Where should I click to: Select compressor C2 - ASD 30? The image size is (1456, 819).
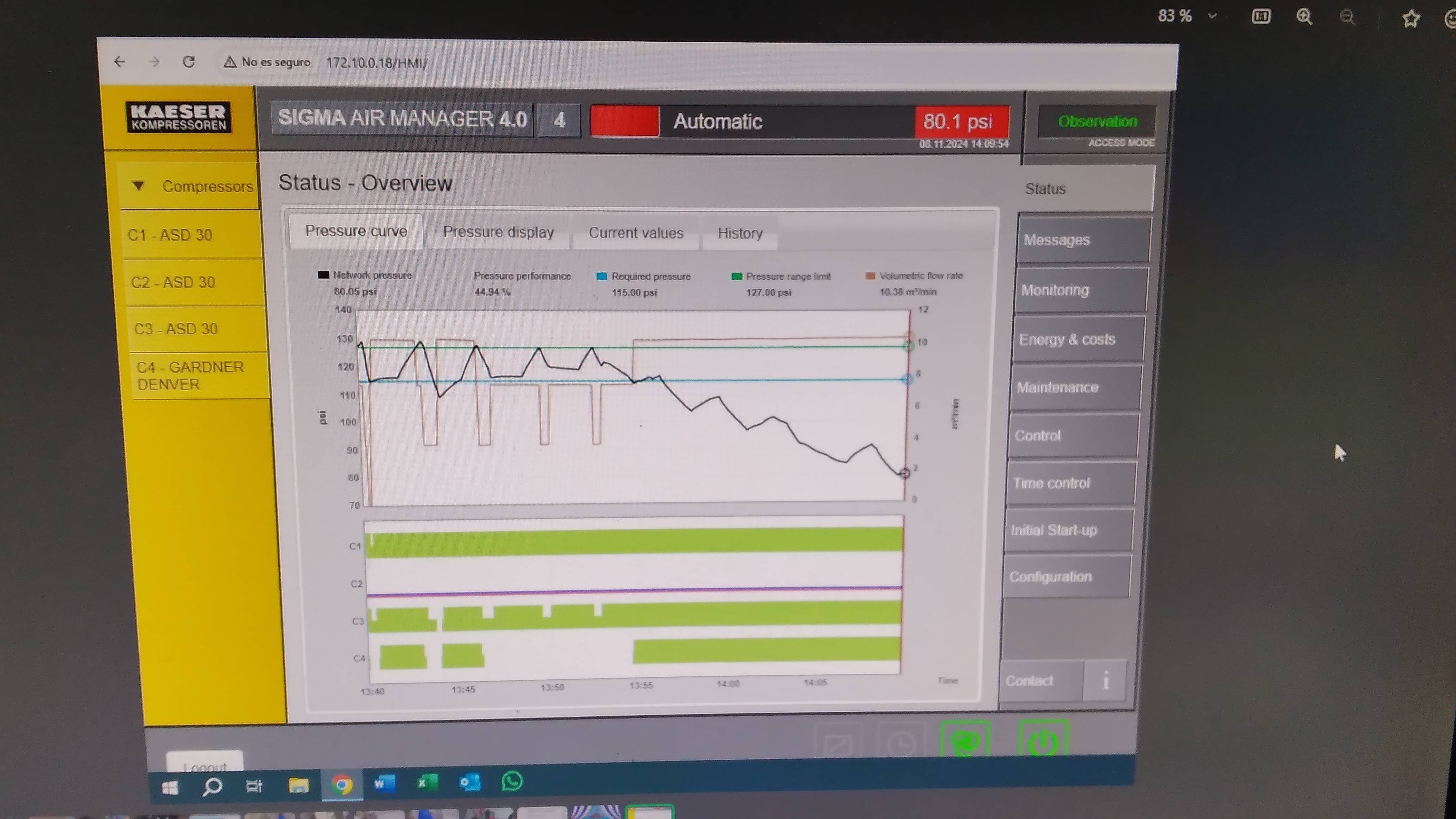(194, 282)
